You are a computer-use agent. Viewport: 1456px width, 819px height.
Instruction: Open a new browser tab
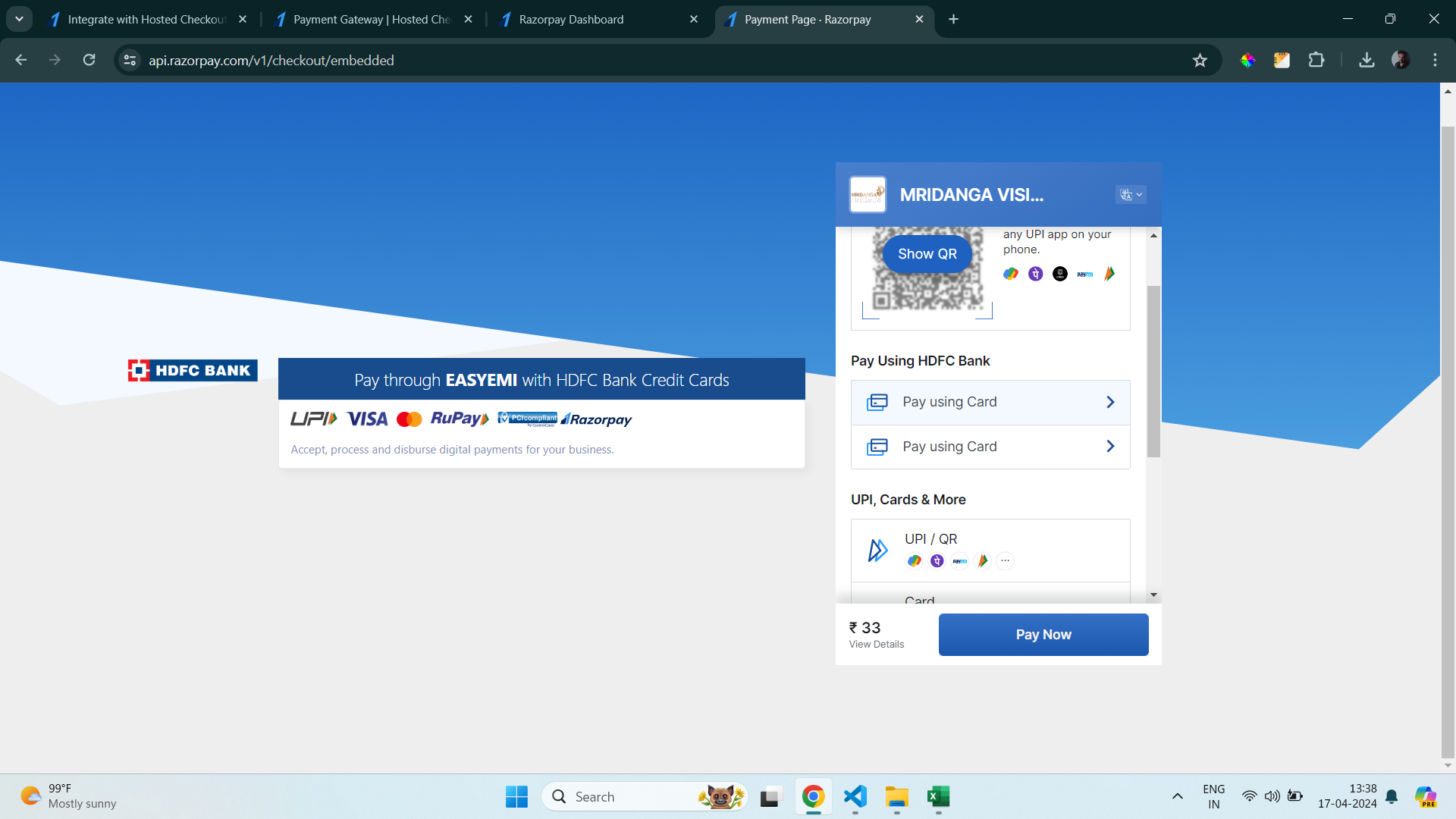point(953,20)
